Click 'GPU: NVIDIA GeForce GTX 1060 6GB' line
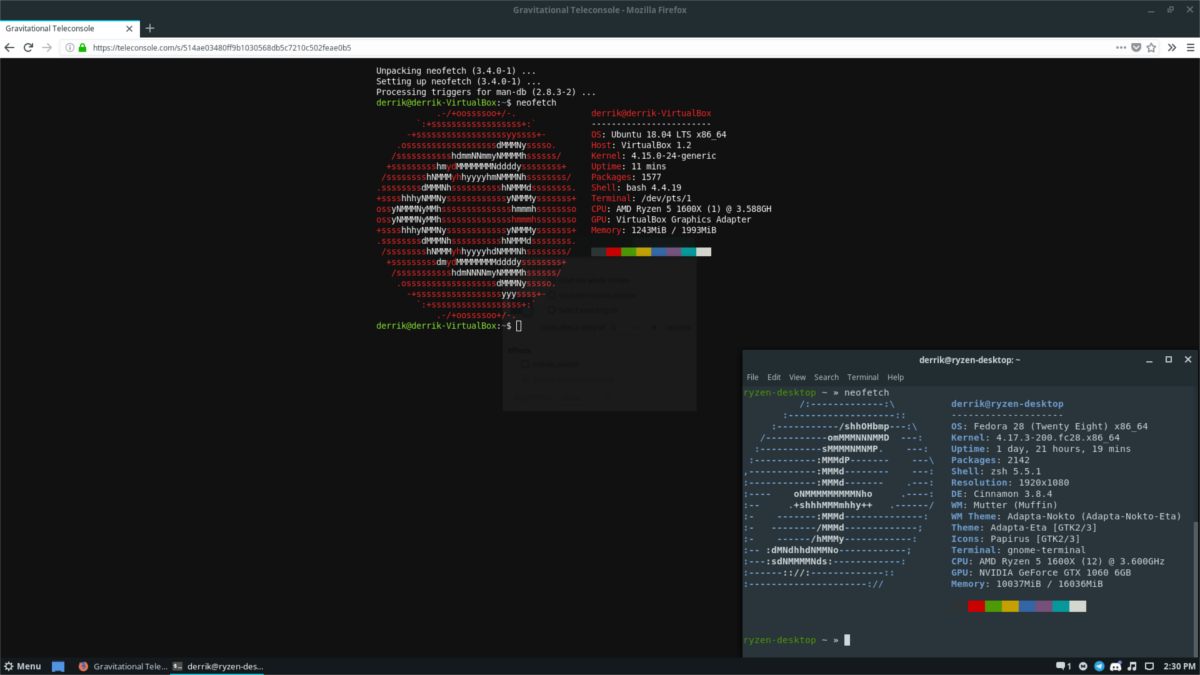This screenshot has height=675, width=1200. (x=1041, y=573)
